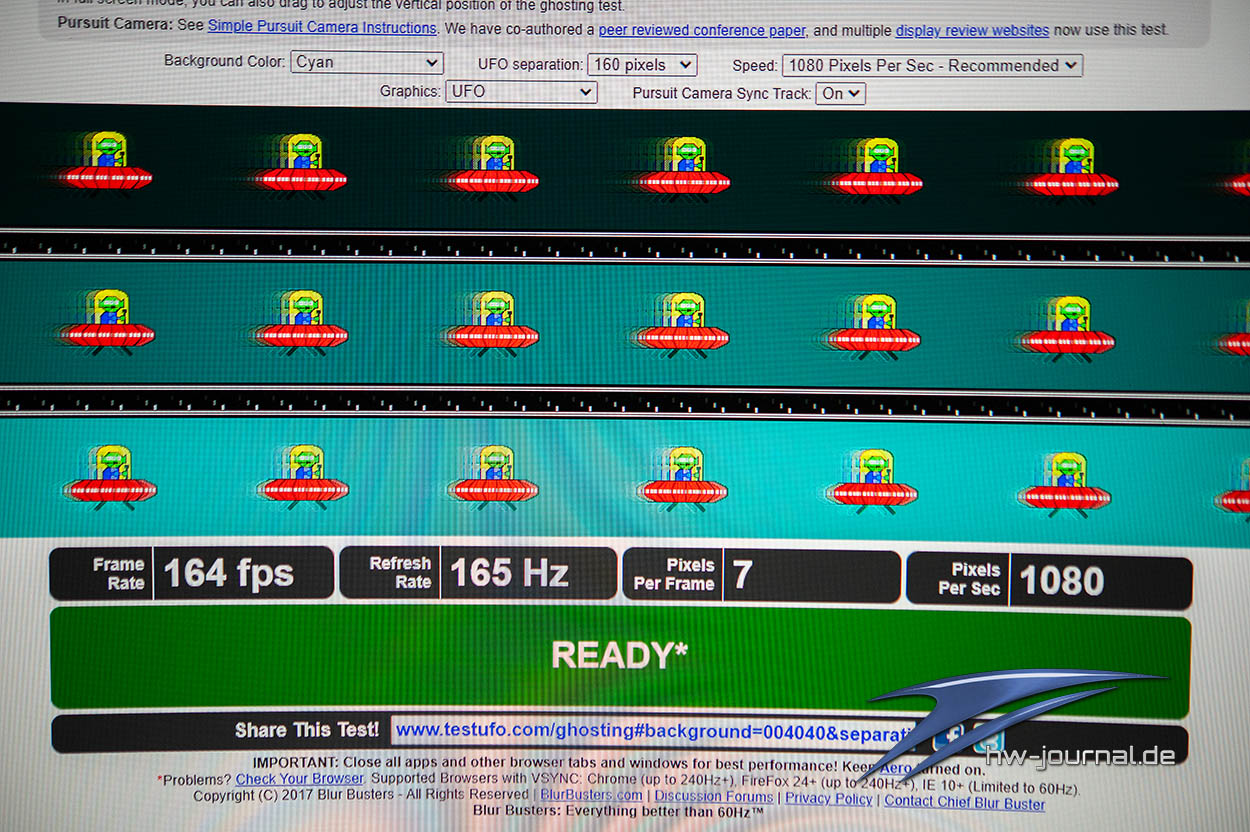This screenshot has width=1250, height=832.
Task: Click the Refresh Rate label
Action: pyautogui.click(x=400, y=573)
